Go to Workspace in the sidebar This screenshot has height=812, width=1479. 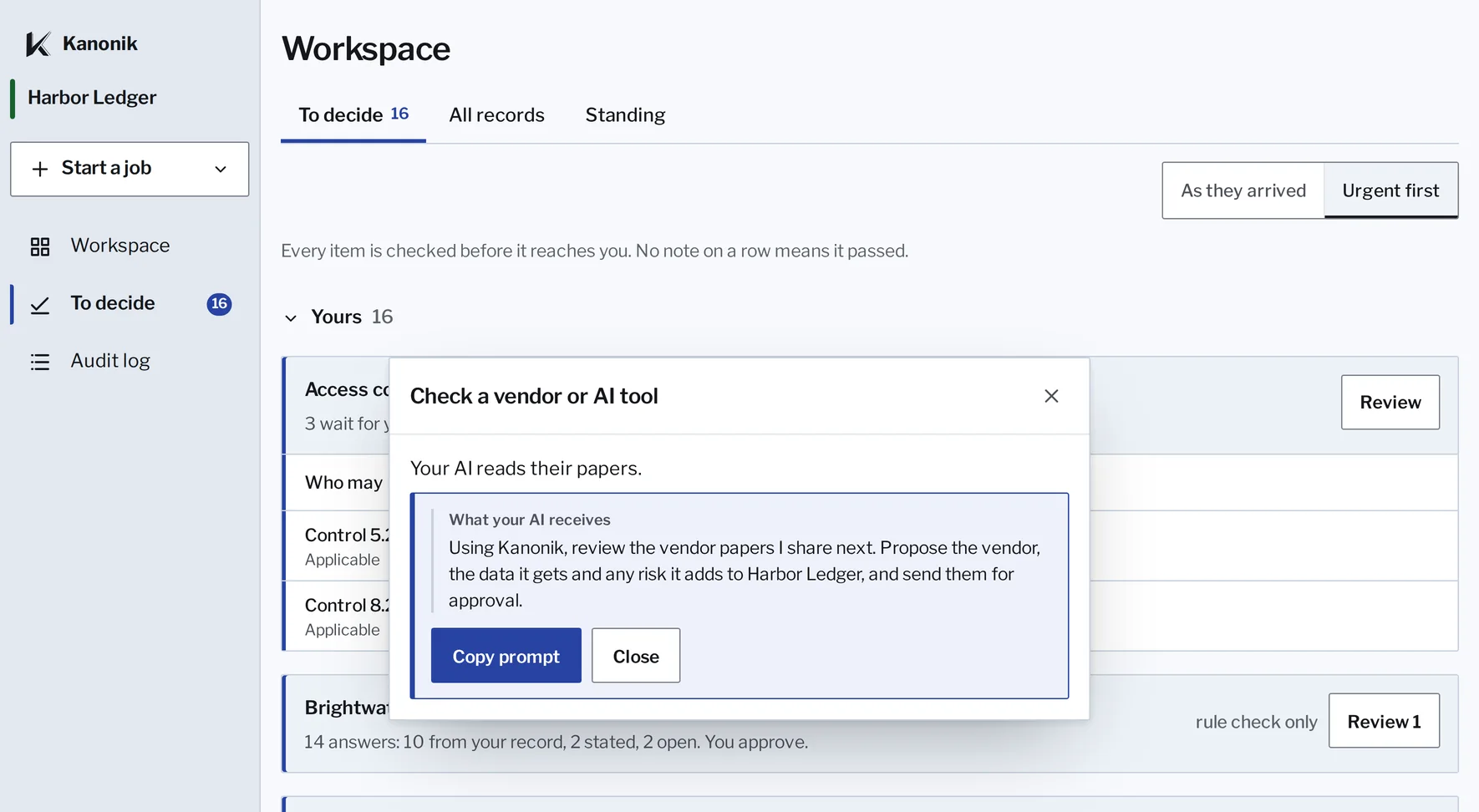[119, 246]
